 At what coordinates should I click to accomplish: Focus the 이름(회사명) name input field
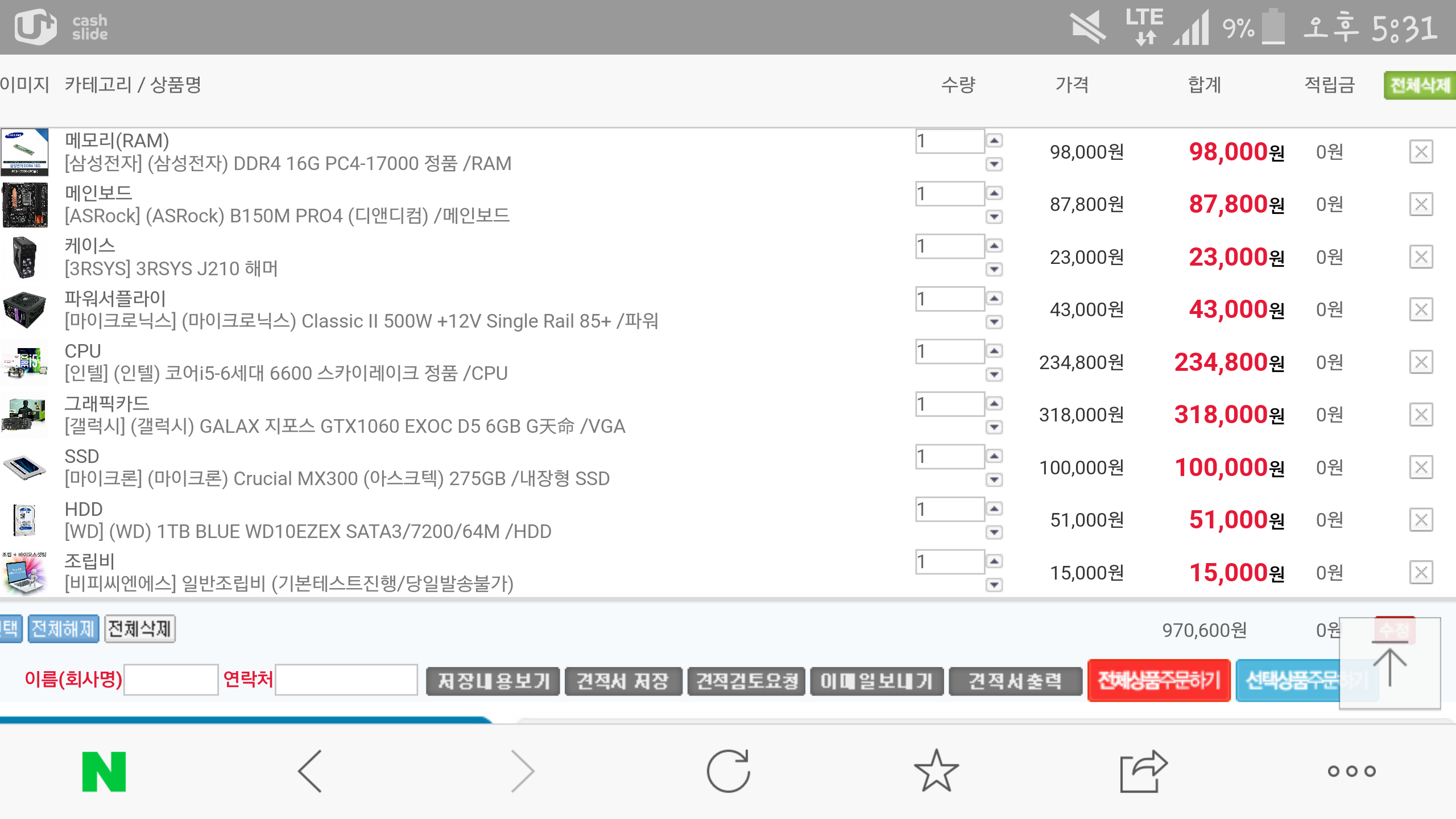tap(171, 680)
